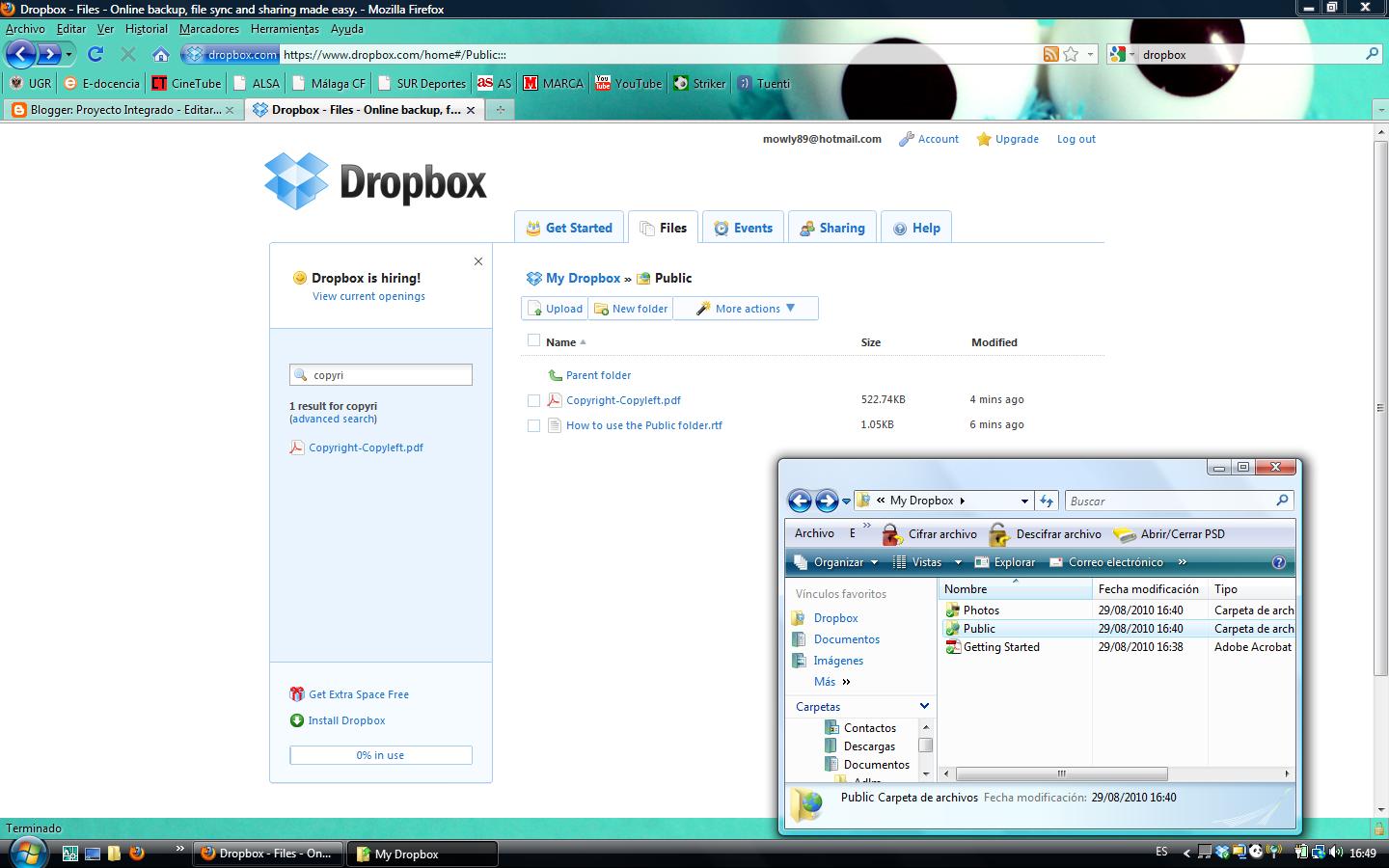Create a folder via the New folder icon
Screen dimensions: 1389x868
pyautogui.click(x=630, y=308)
